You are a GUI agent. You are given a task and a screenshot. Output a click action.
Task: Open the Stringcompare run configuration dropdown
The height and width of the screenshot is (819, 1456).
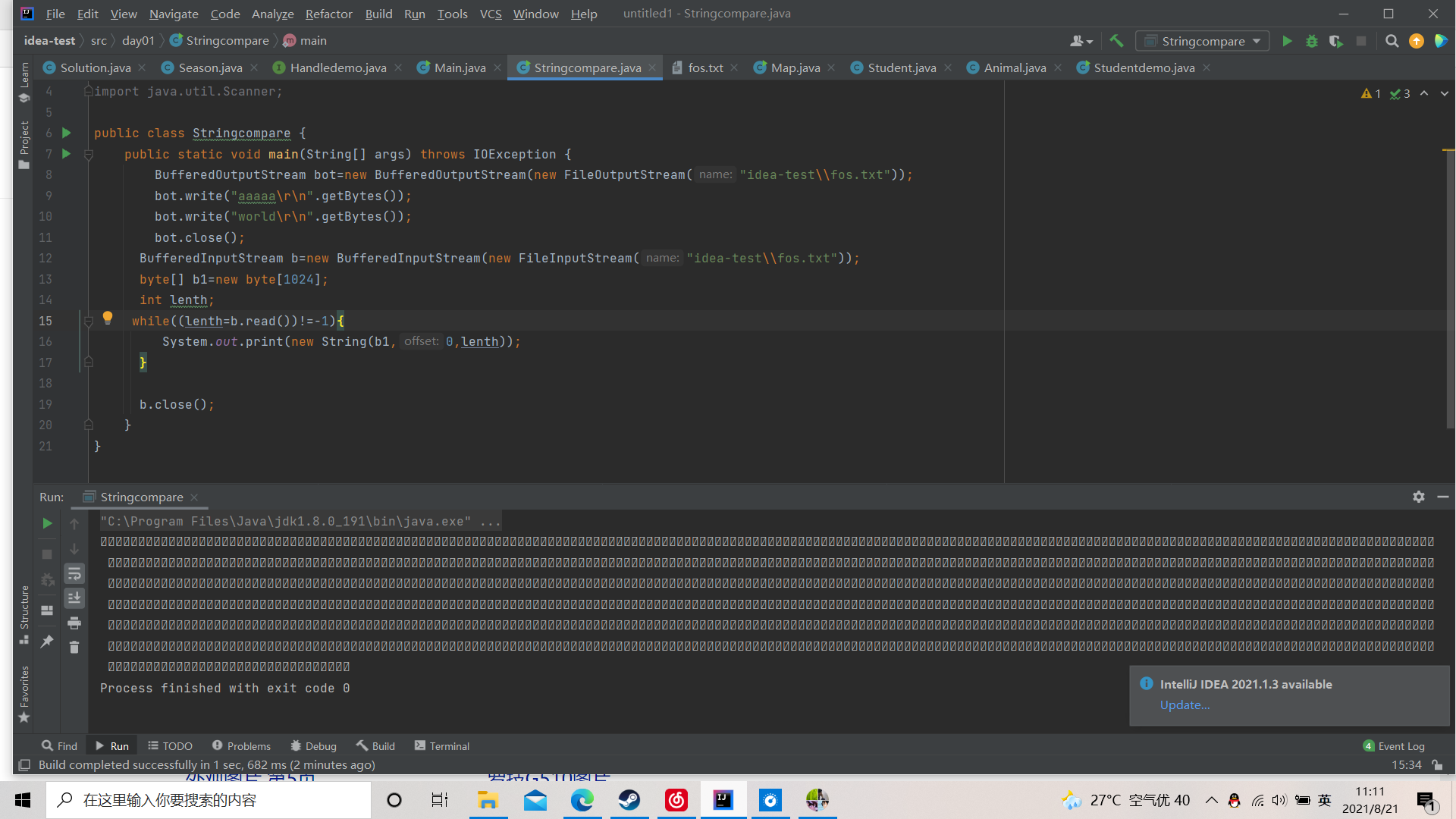click(x=1203, y=41)
